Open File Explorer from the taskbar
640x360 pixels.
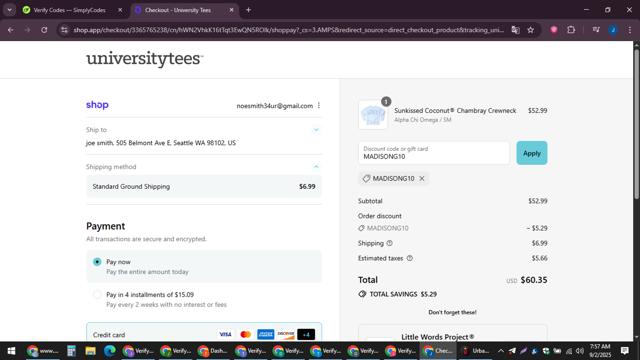coord(90,351)
